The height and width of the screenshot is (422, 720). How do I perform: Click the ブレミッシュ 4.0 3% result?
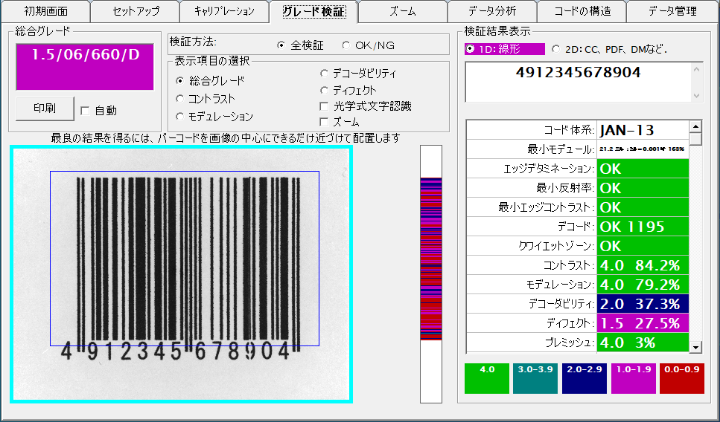[x=643, y=342]
